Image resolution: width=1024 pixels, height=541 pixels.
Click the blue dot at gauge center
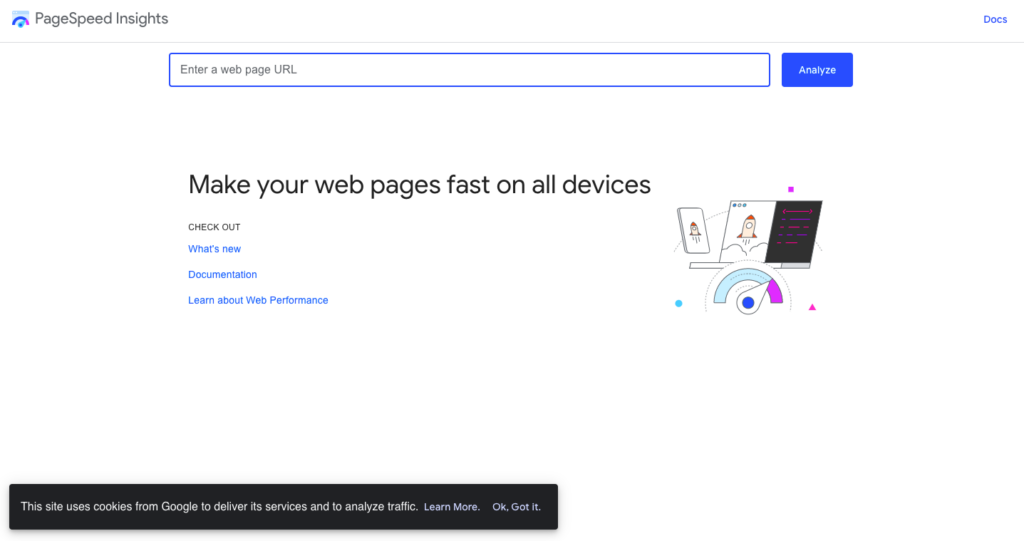click(x=748, y=303)
